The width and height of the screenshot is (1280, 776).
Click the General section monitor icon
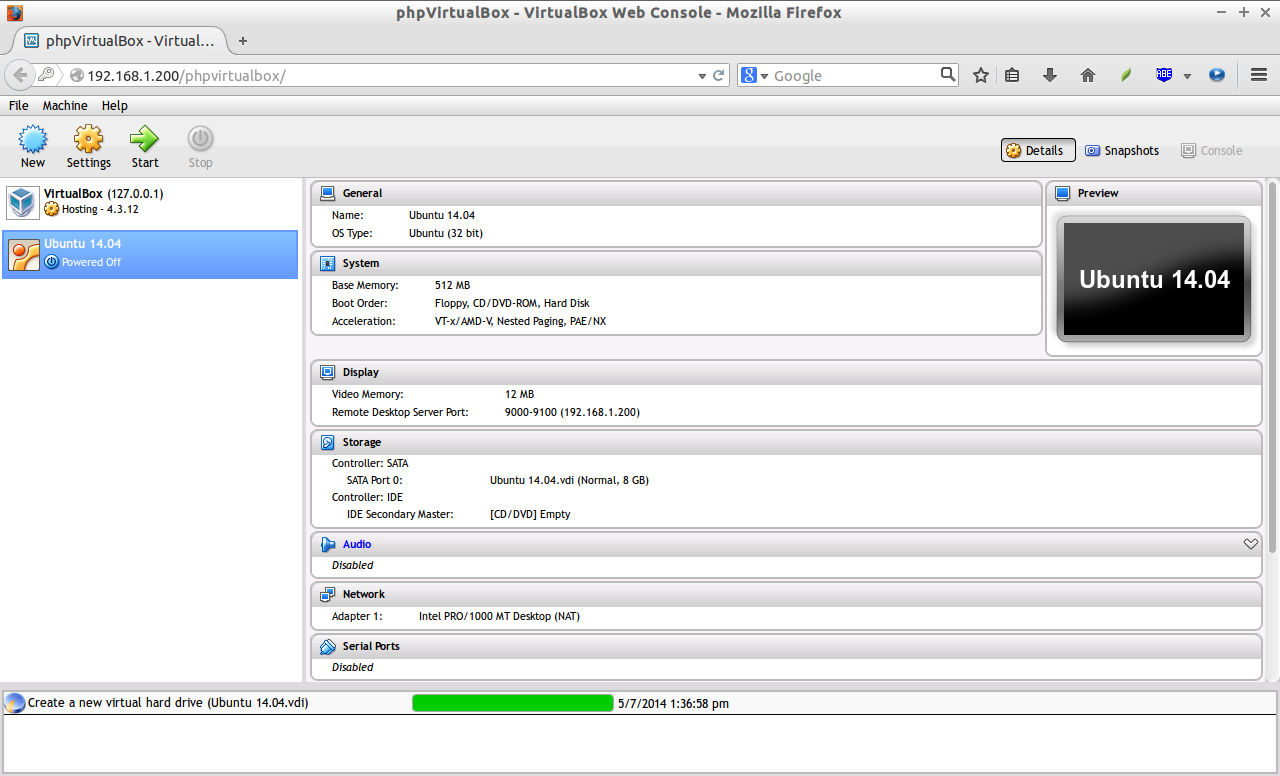[327, 193]
